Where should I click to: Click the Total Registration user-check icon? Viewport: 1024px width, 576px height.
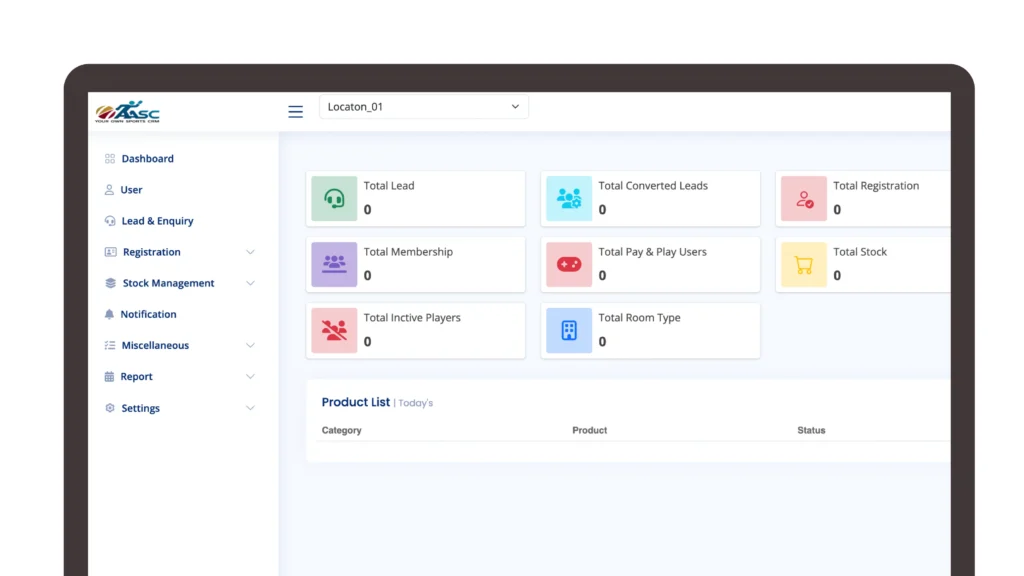tap(804, 198)
